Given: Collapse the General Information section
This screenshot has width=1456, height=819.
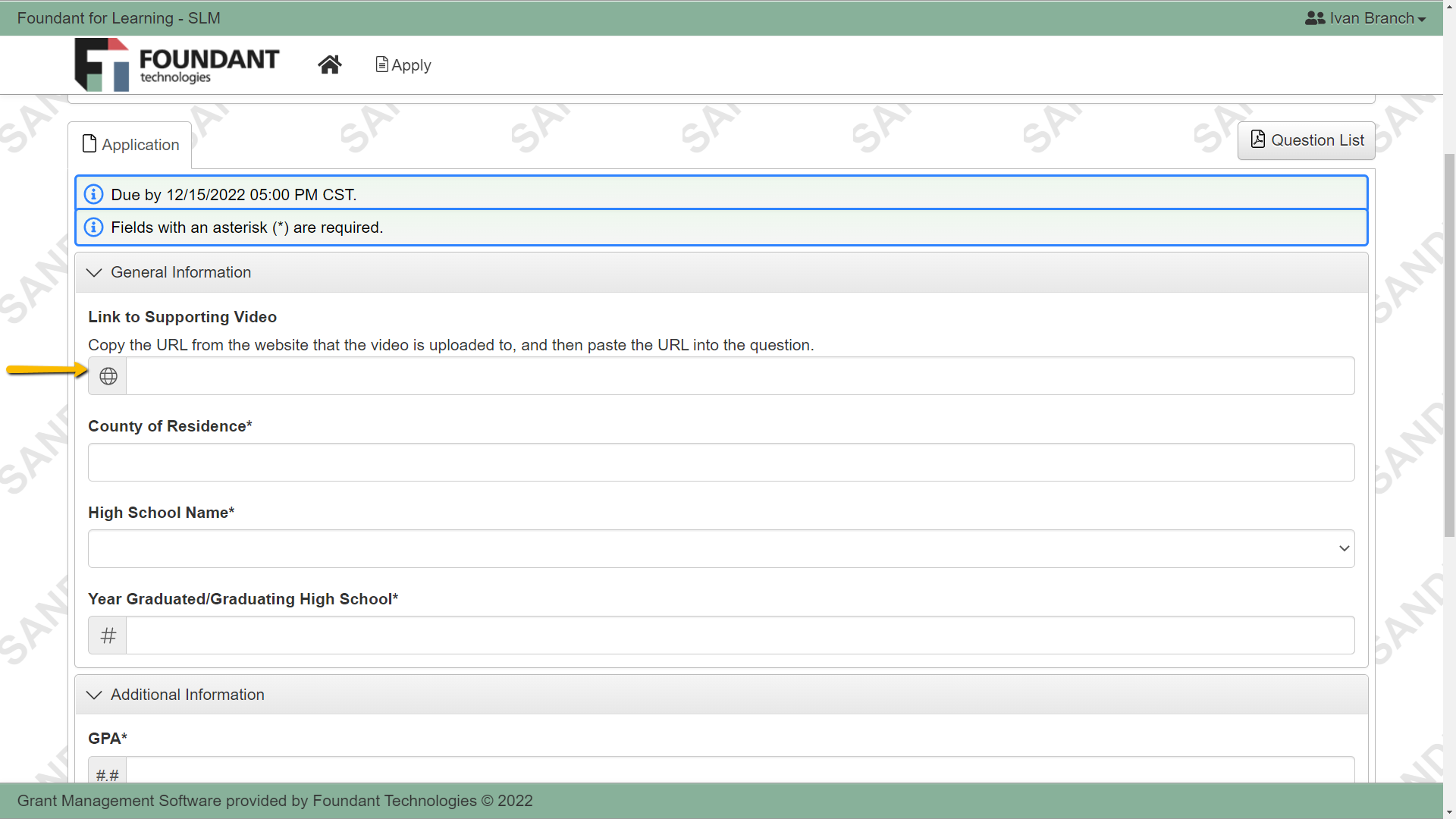Looking at the screenshot, I should (93, 272).
